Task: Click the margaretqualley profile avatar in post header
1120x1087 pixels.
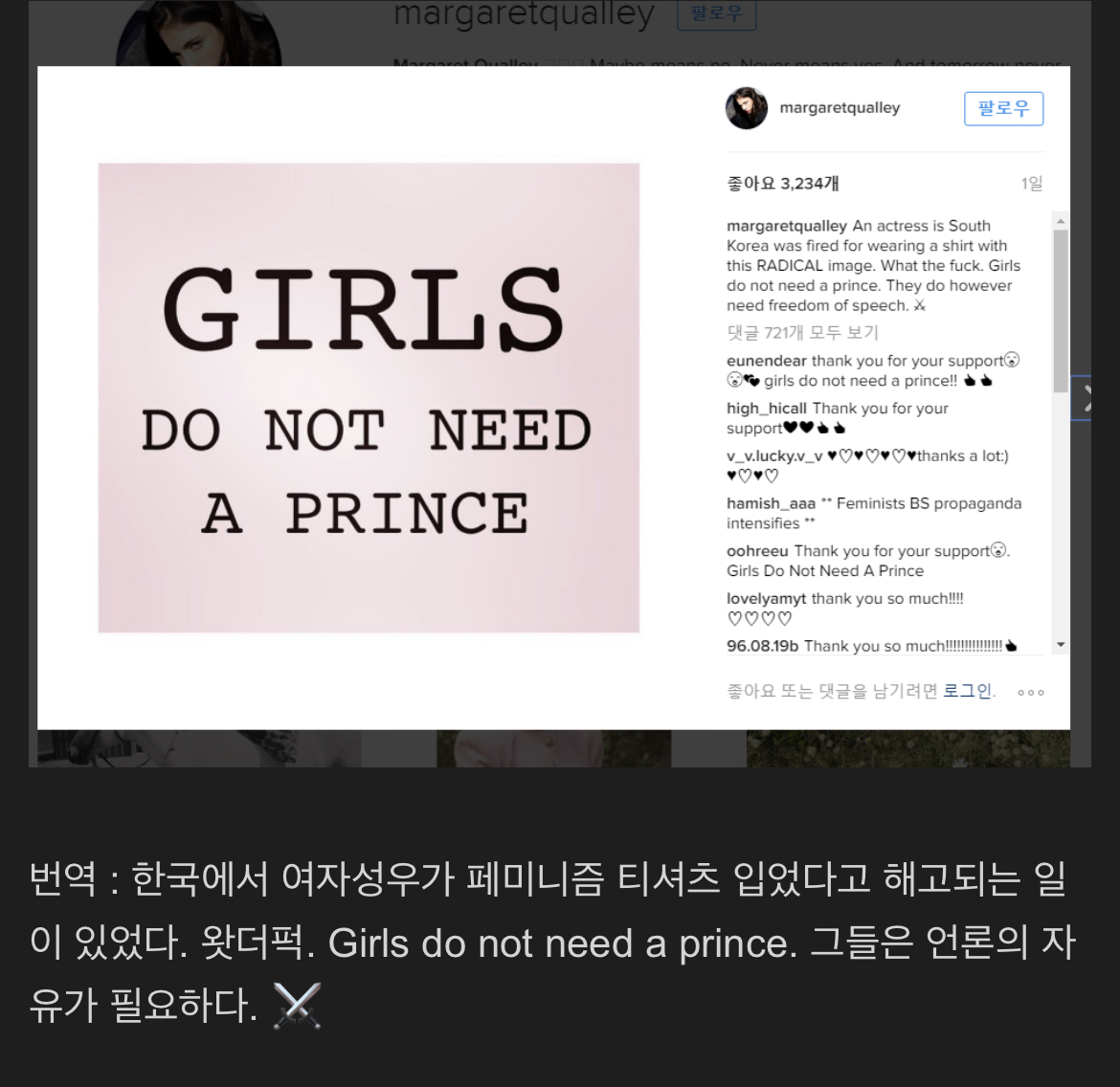Action: (747, 108)
